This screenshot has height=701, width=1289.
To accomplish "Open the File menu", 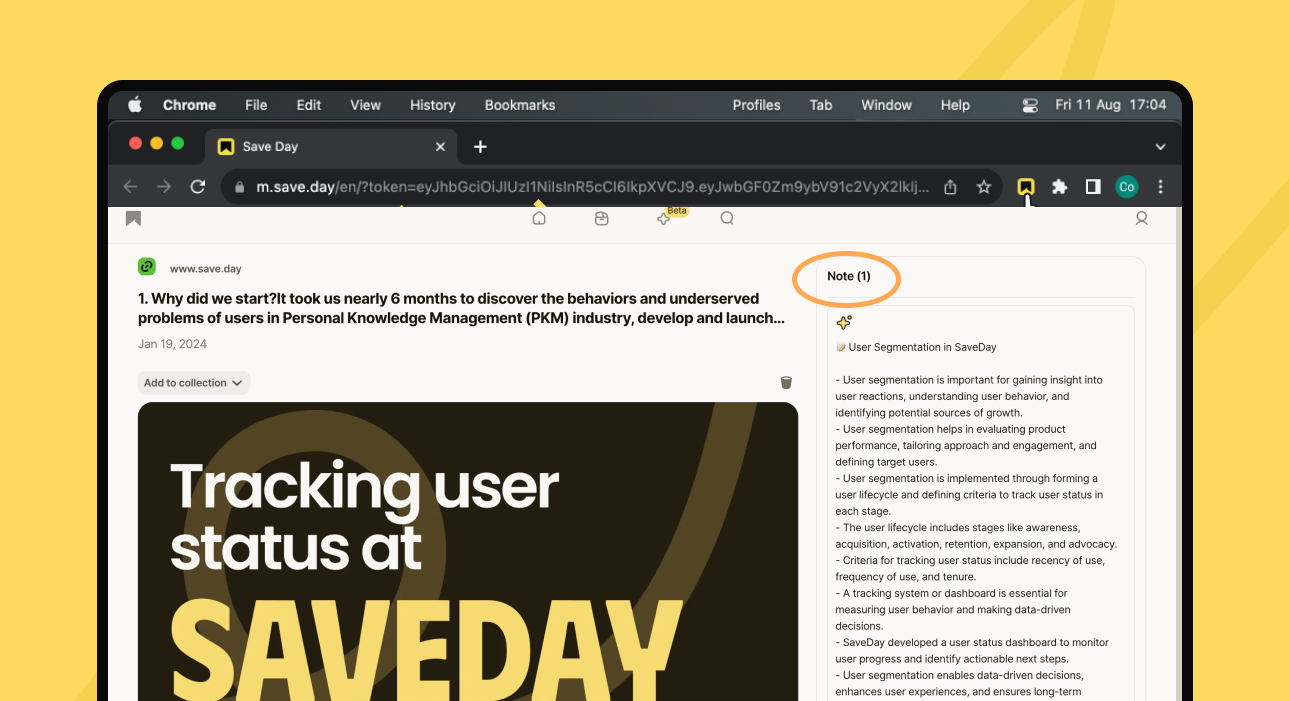I will (x=256, y=105).
